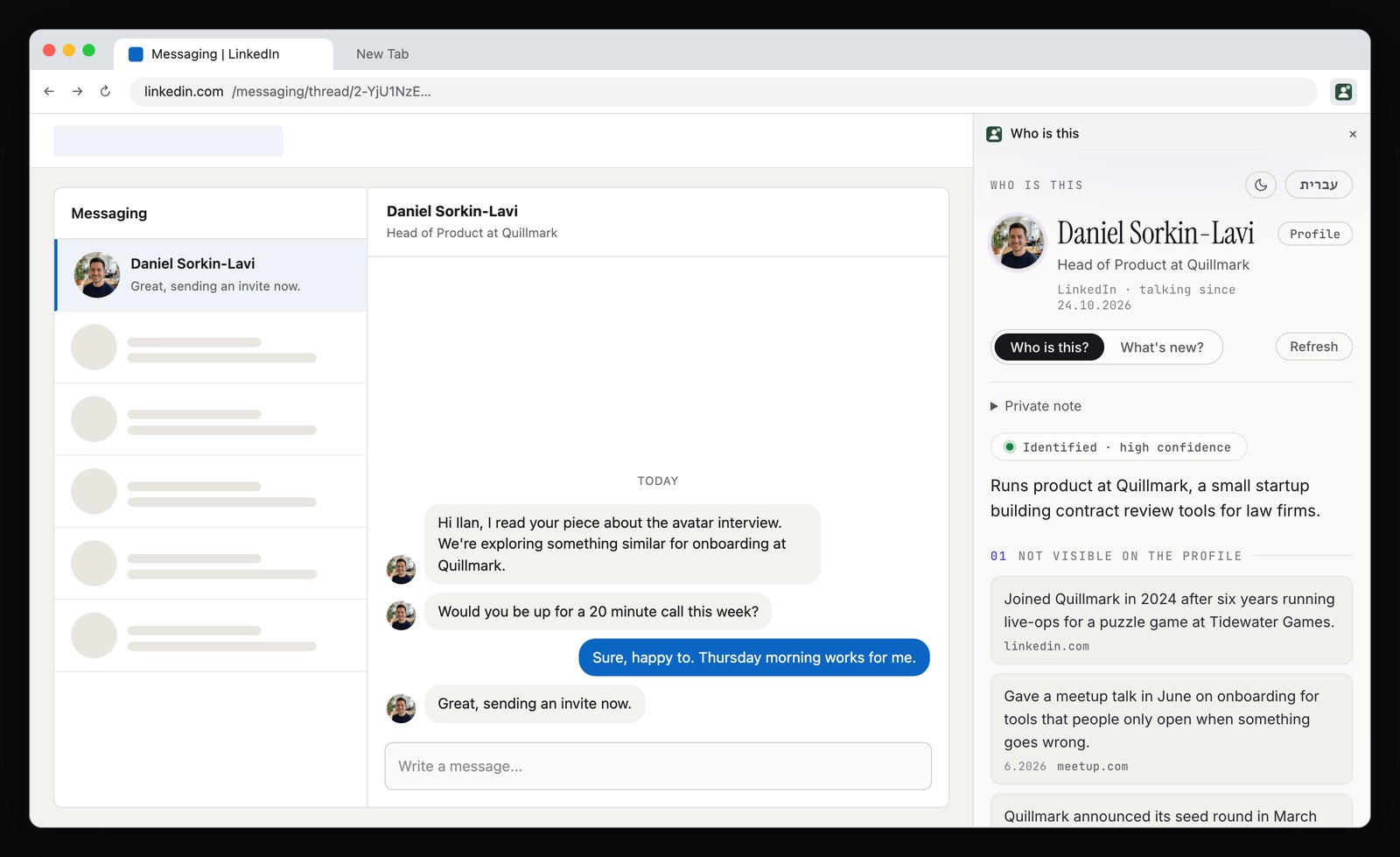Click the large avatar in the side panel
This screenshot has width=1400, height=857.
pyautogui.click(x=1018, y=242)
